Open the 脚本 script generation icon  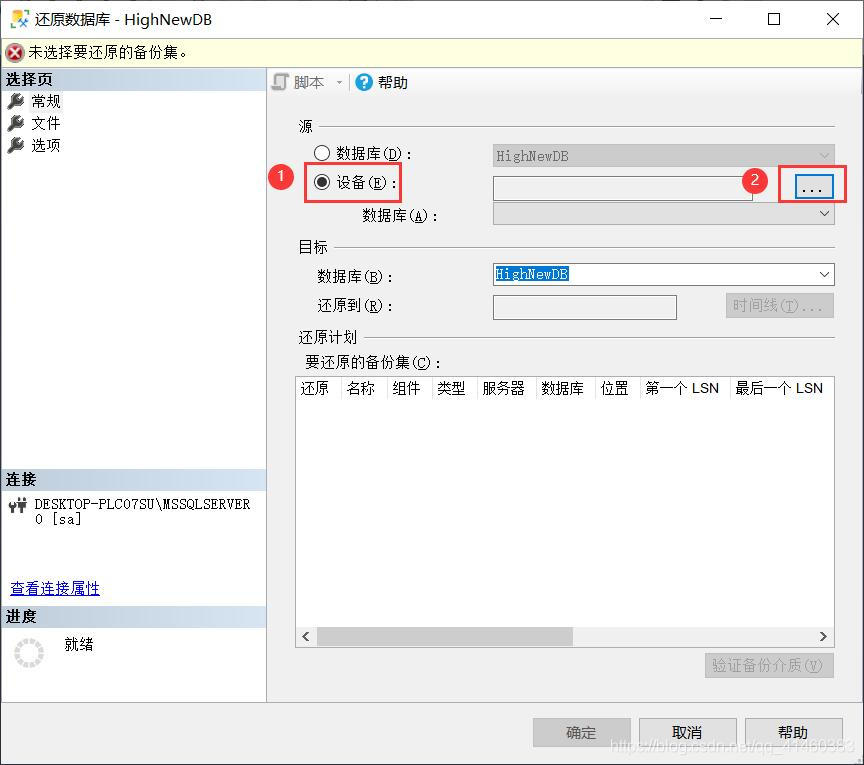click(280, 82)
